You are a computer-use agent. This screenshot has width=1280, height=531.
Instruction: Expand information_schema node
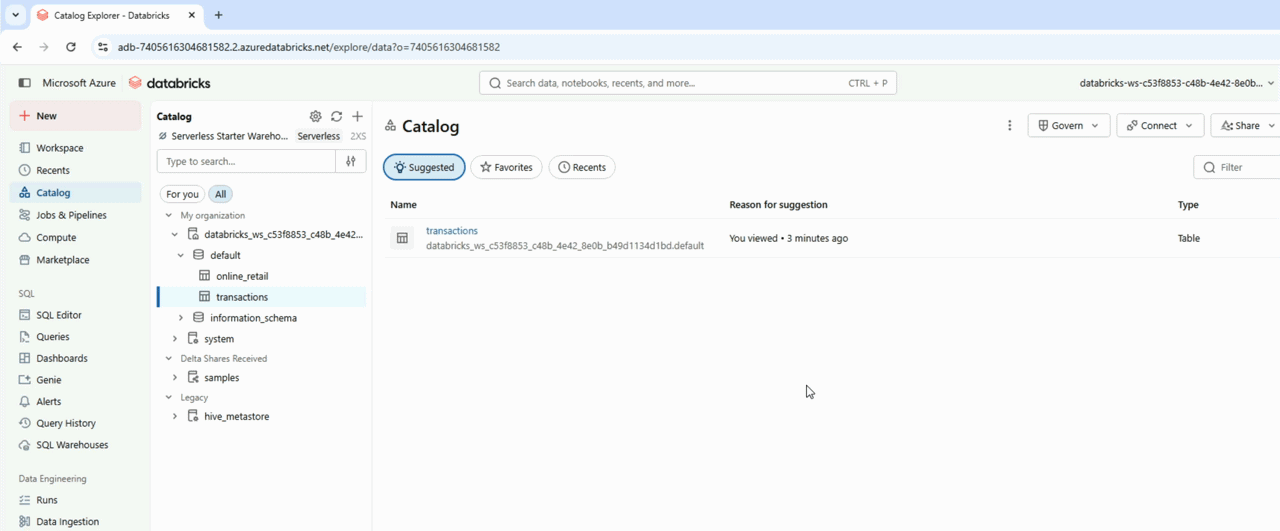pyautogui.click(x=181, y=318)
